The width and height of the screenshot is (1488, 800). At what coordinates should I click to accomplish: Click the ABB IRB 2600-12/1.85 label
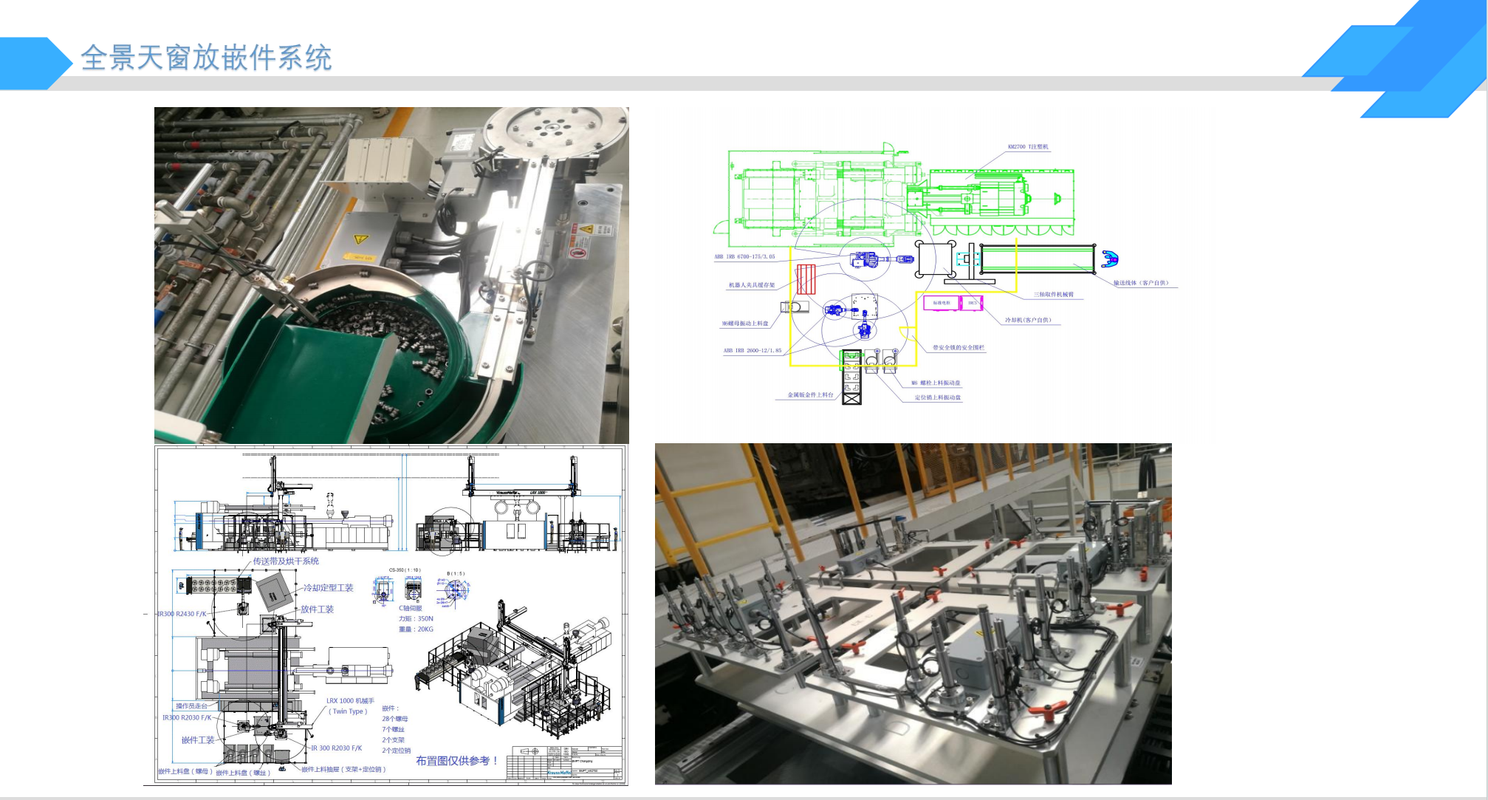752,351
